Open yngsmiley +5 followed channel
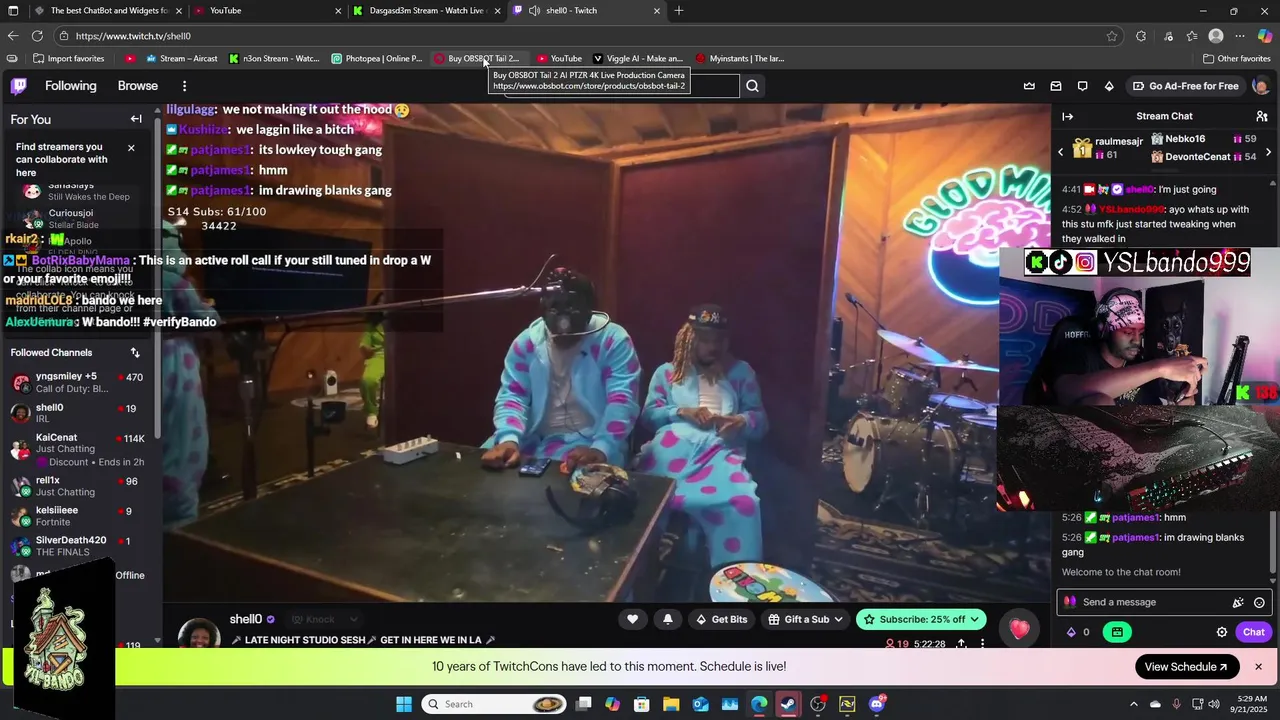 click(77, 382)
